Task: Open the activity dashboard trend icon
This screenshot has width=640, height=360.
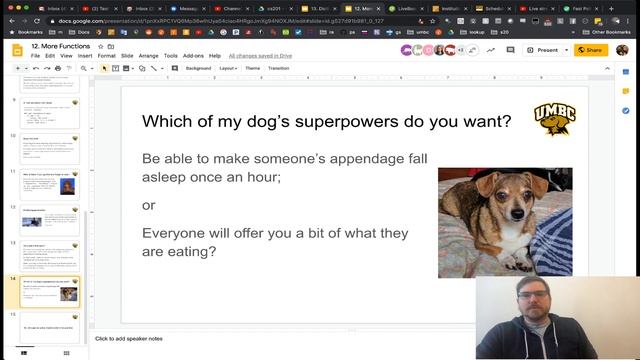Action: pyautogui.click(x=491, y=50)
